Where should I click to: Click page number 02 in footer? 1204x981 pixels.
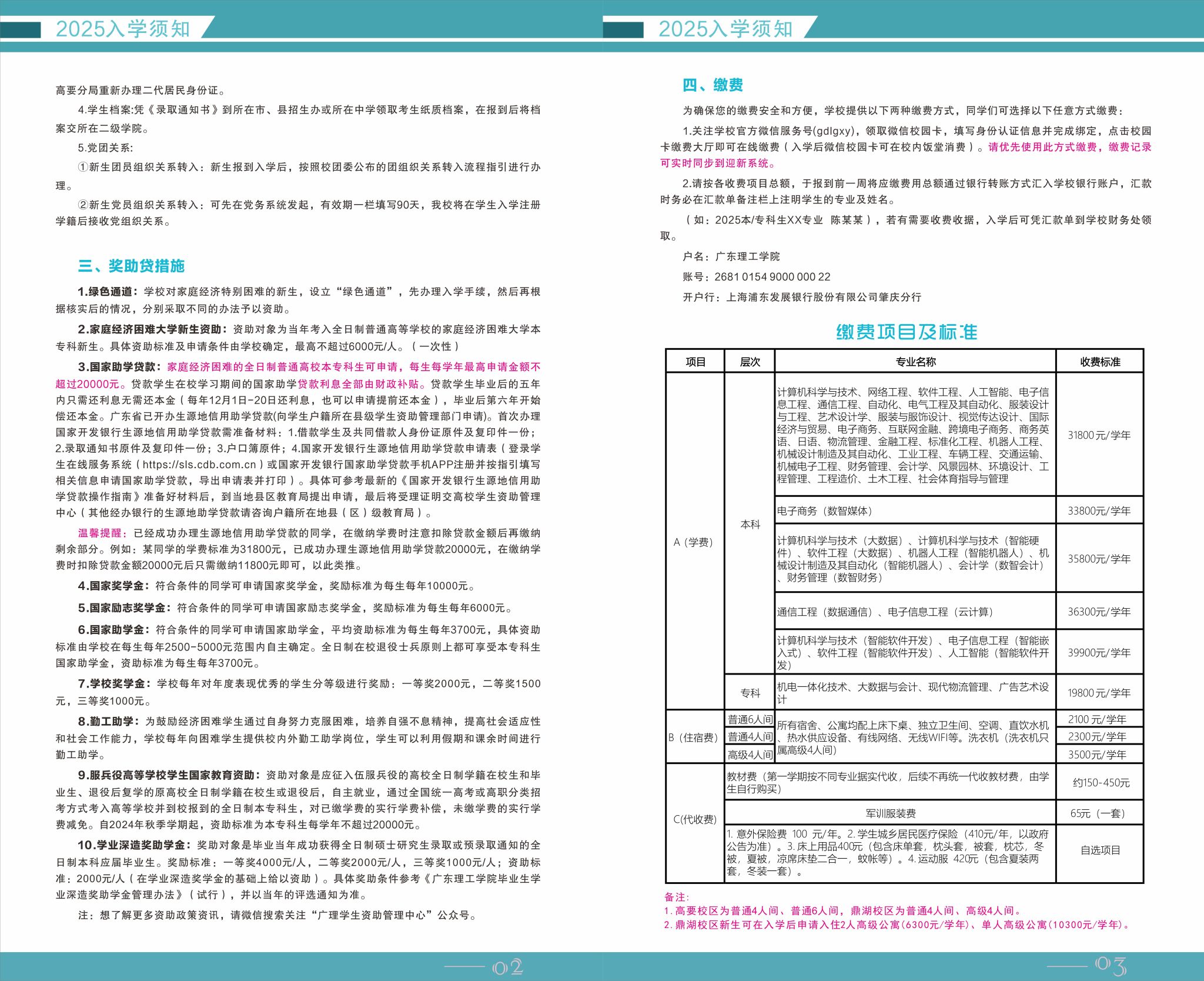click(x=507, y=967)
